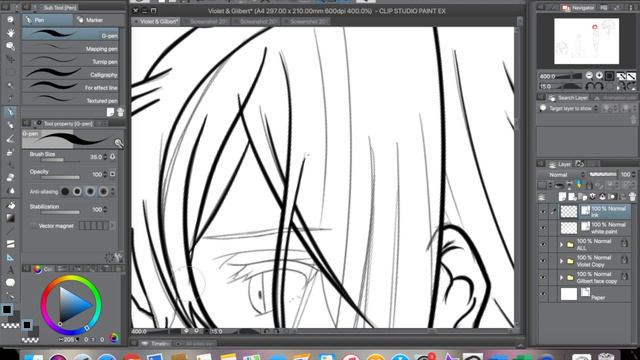Click the Navigator canvas thumbnail
This screenshot has width=640, height=360.
pyautogui.click(x=586, y=41)
